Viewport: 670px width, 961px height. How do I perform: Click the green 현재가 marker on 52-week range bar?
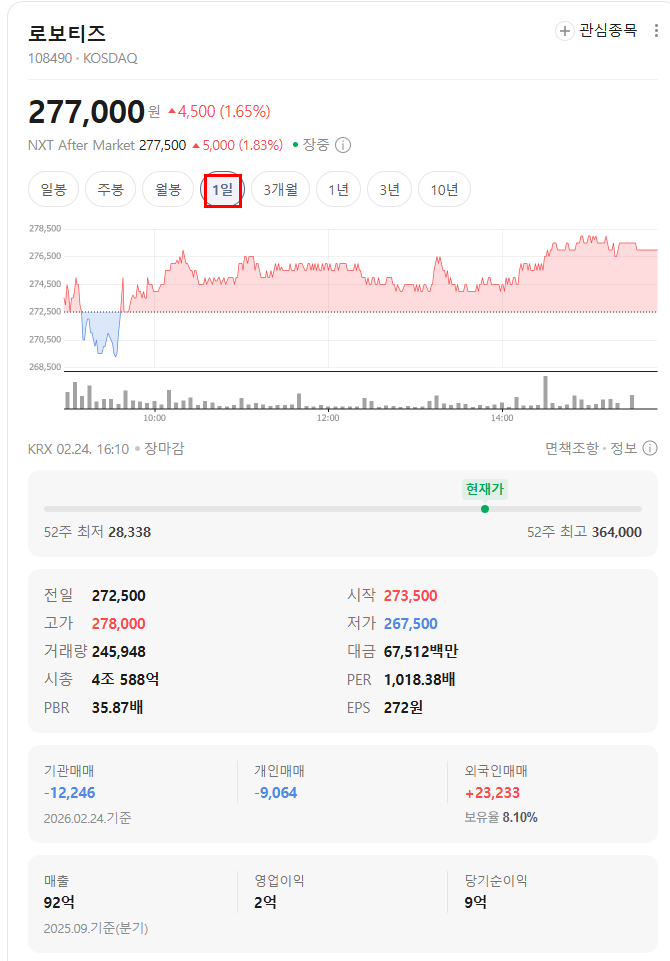pos(485,509)
